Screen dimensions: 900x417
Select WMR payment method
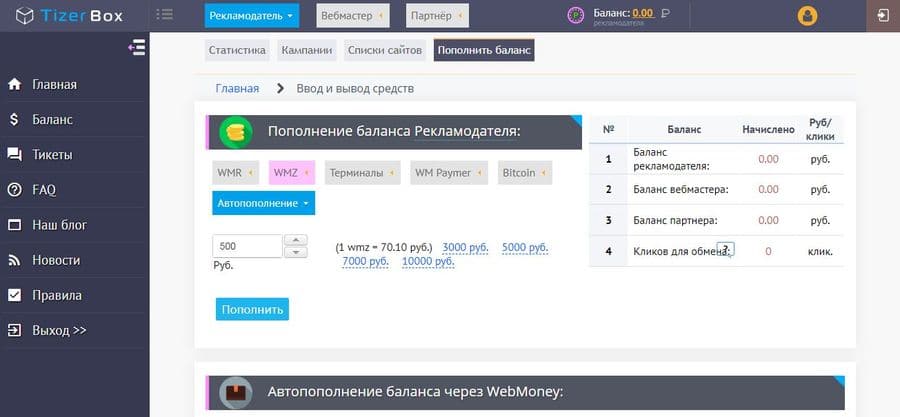coord(235,173)
